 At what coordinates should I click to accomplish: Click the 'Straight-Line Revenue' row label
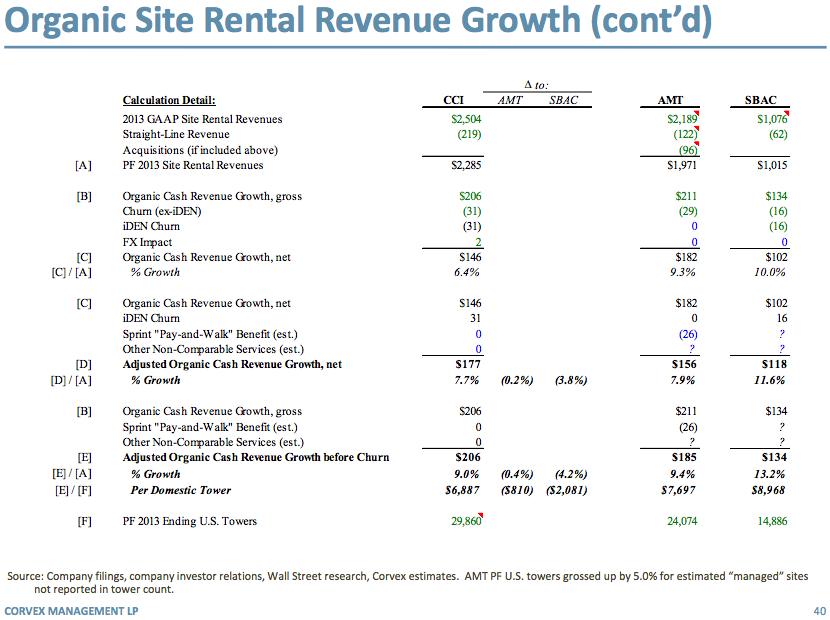(175, 134)
